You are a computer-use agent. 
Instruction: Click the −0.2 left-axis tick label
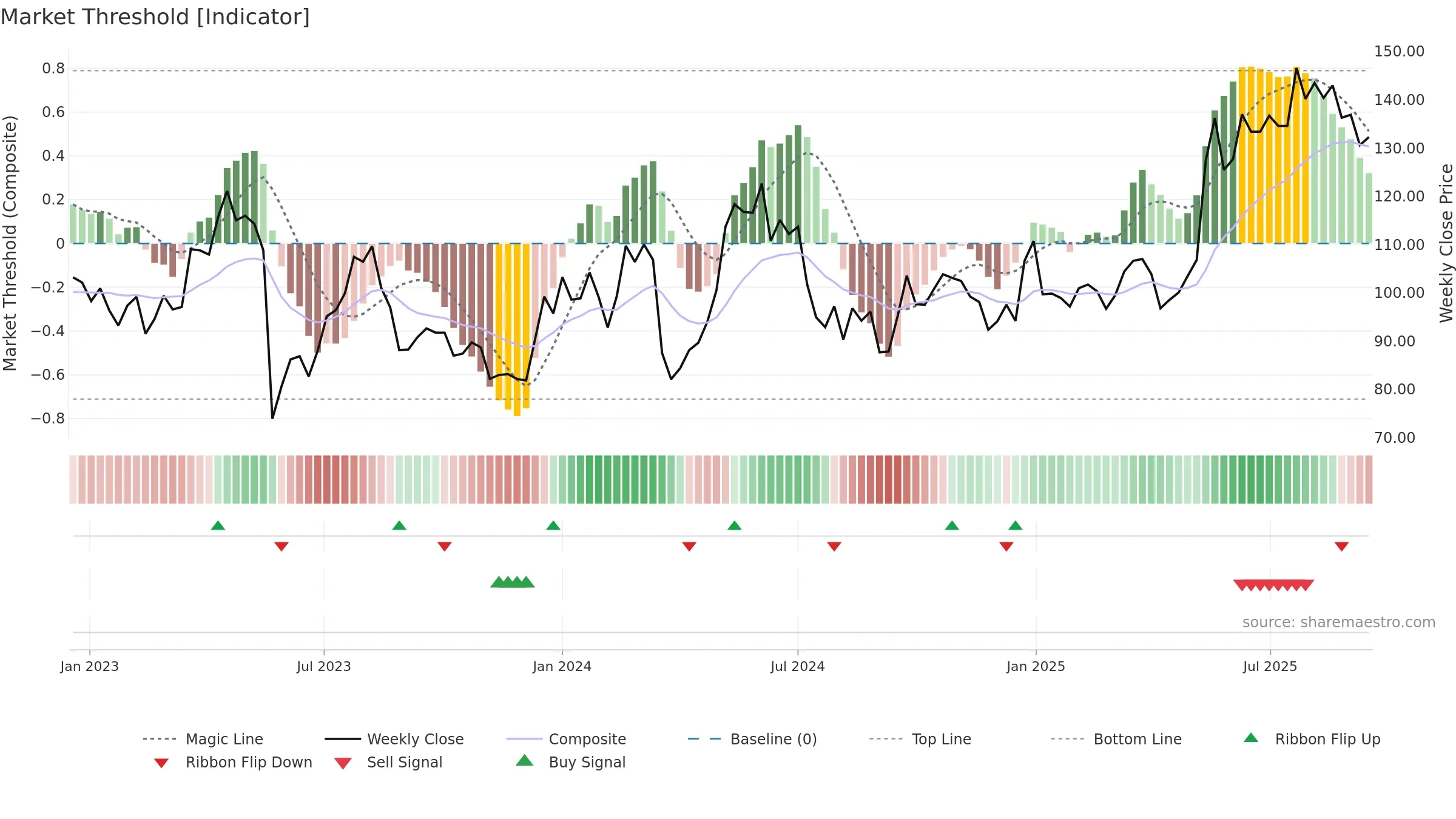(x=48, y=287)
